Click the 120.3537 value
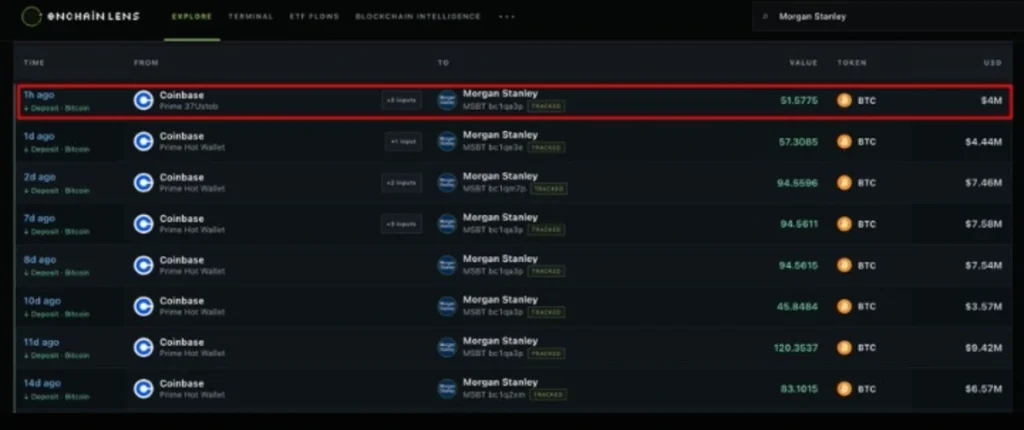The width and height of the screenshot is (1024, 430). [795, 348]
